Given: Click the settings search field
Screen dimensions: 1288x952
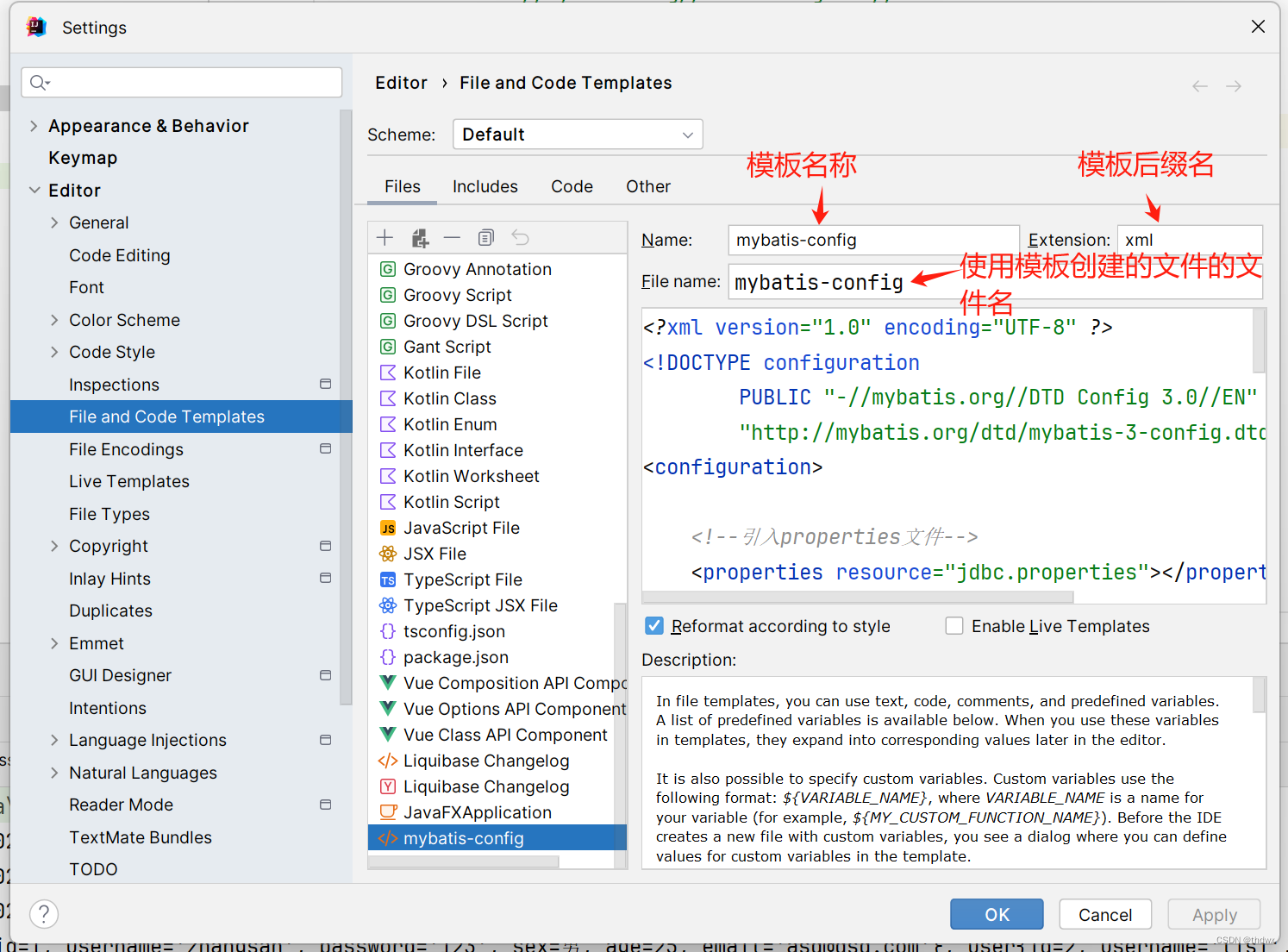Looking at the screenshot, I should click(x=182, y=83).
